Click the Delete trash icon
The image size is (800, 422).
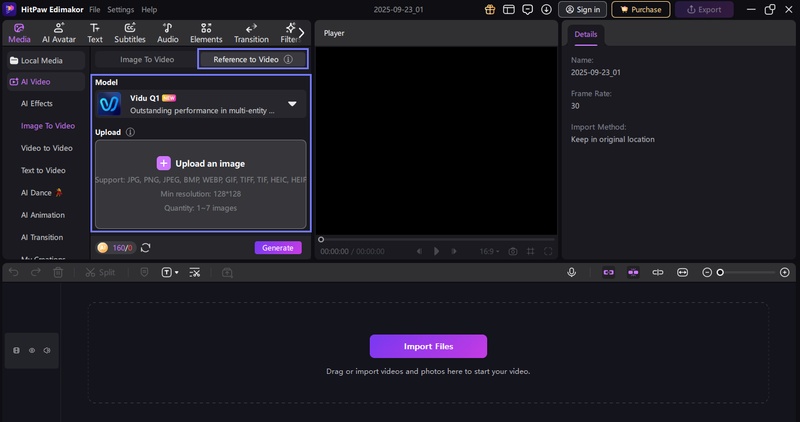(58, 272)
